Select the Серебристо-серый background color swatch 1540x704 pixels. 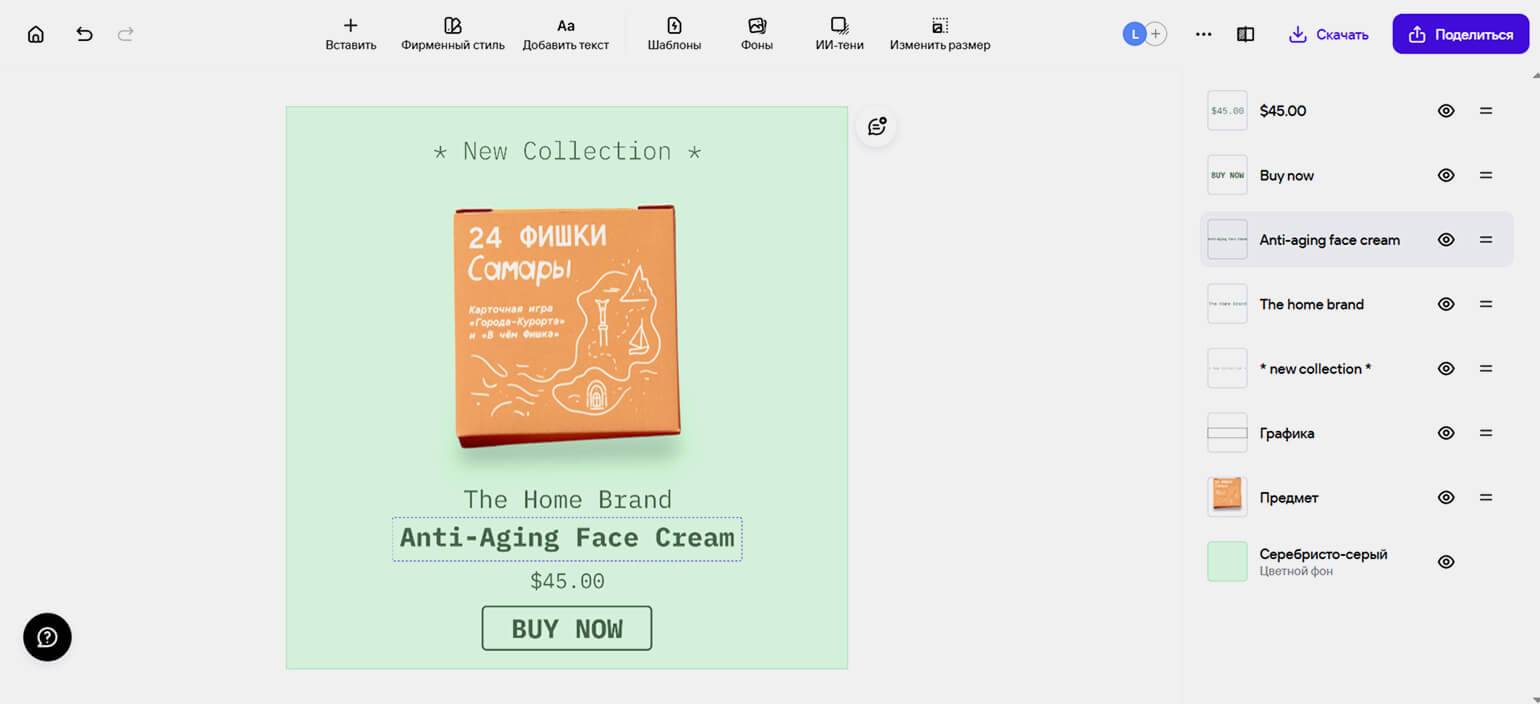tap(1227, 562)
